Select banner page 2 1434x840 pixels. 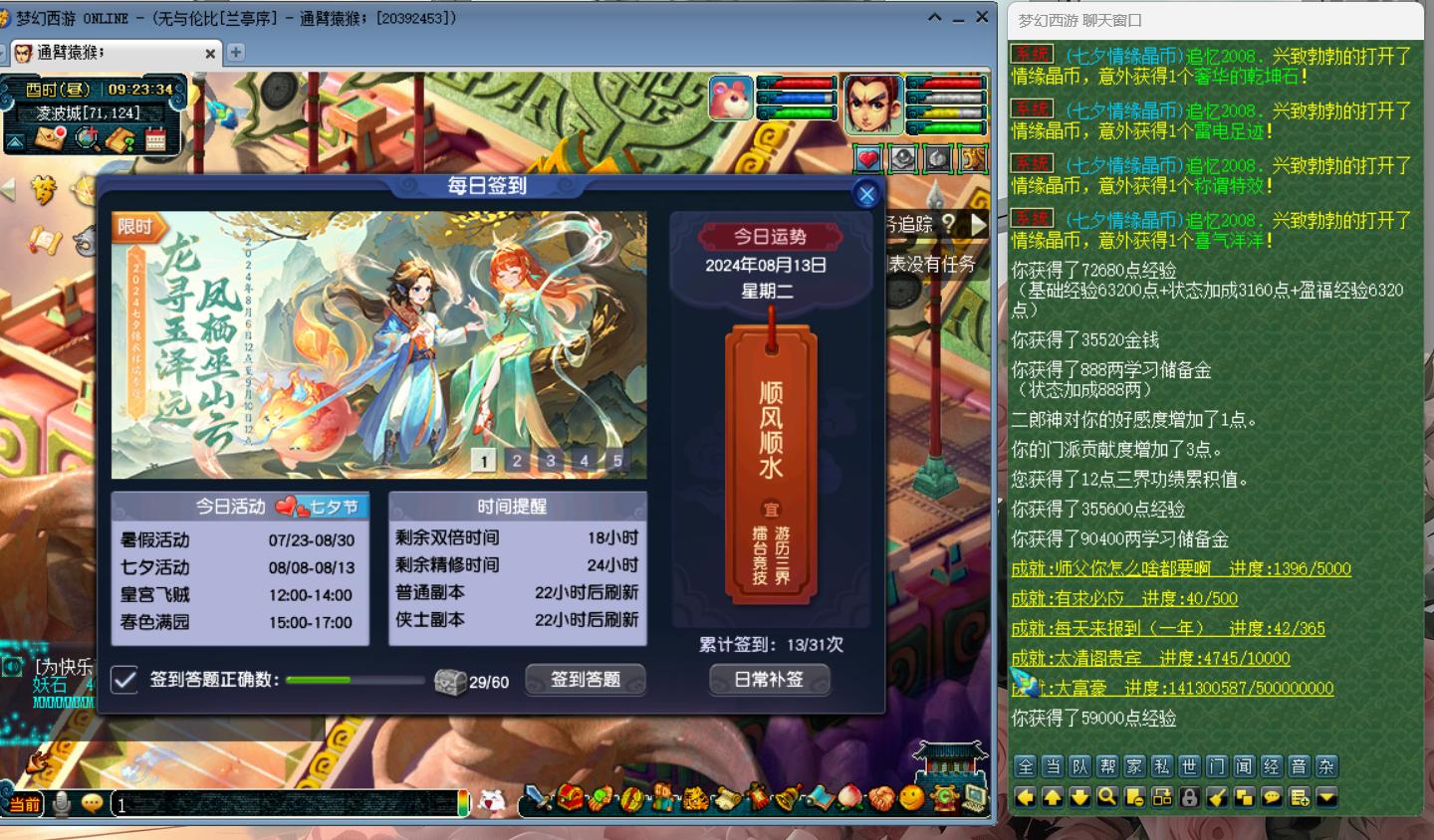point(517,460)
